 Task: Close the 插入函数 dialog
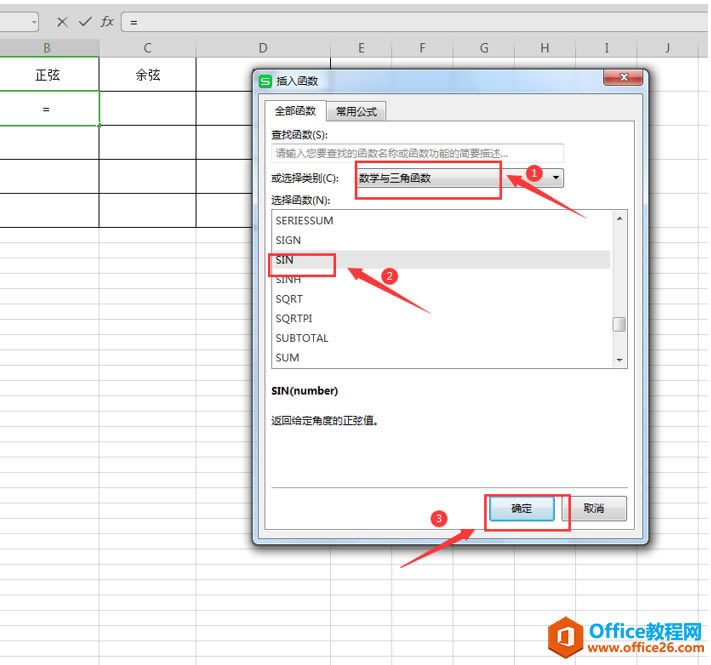tap(623, 77)
